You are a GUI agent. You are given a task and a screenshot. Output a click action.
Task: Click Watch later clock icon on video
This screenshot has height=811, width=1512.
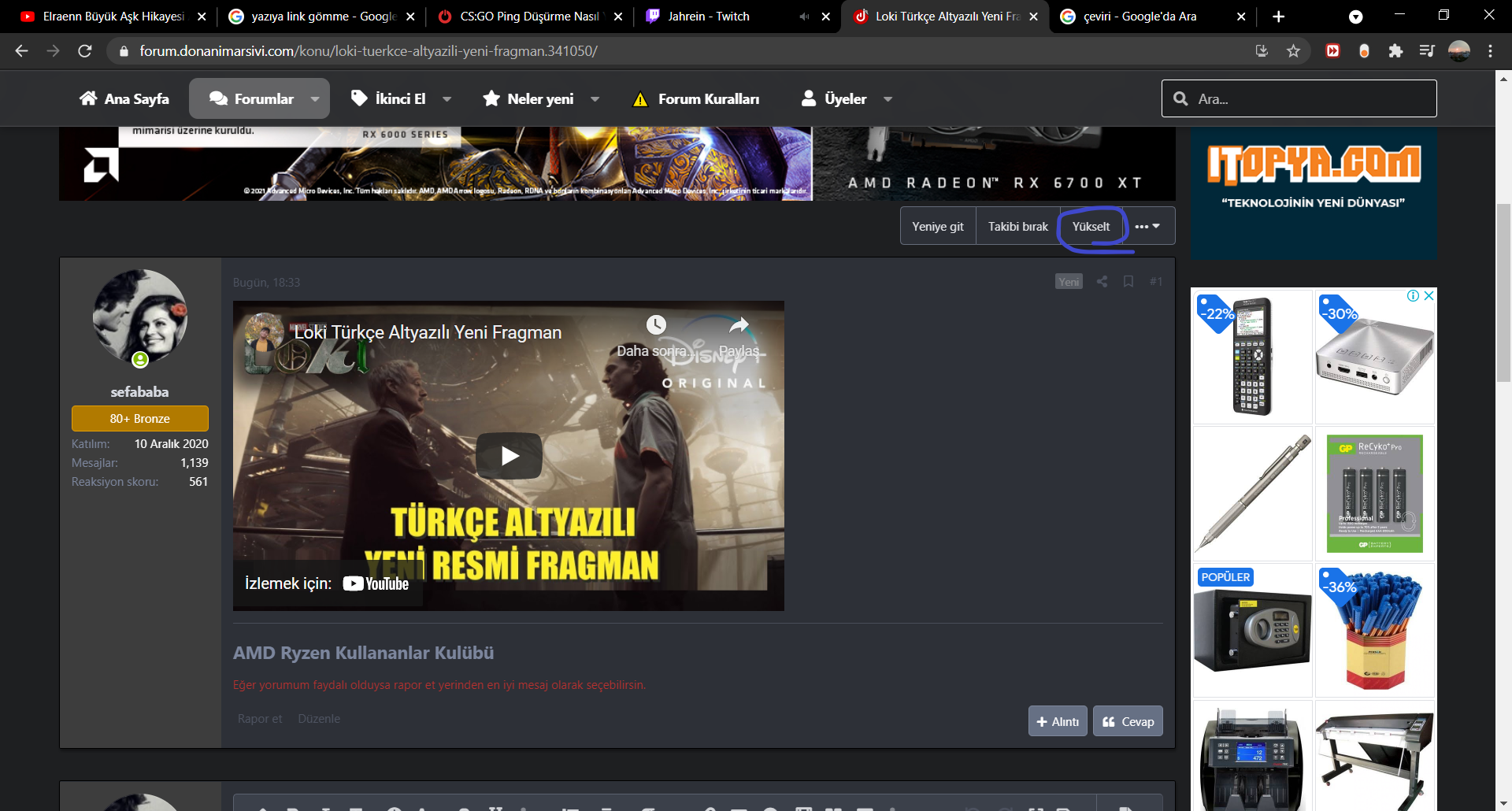656,324
